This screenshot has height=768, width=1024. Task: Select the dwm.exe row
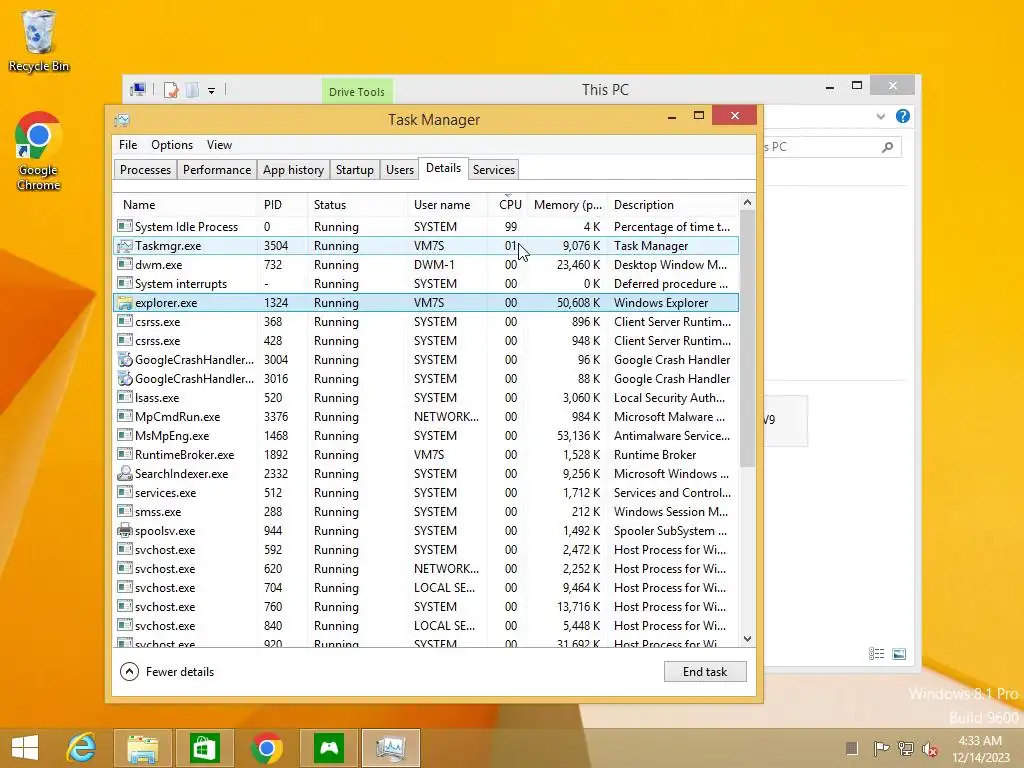[426, 264]
